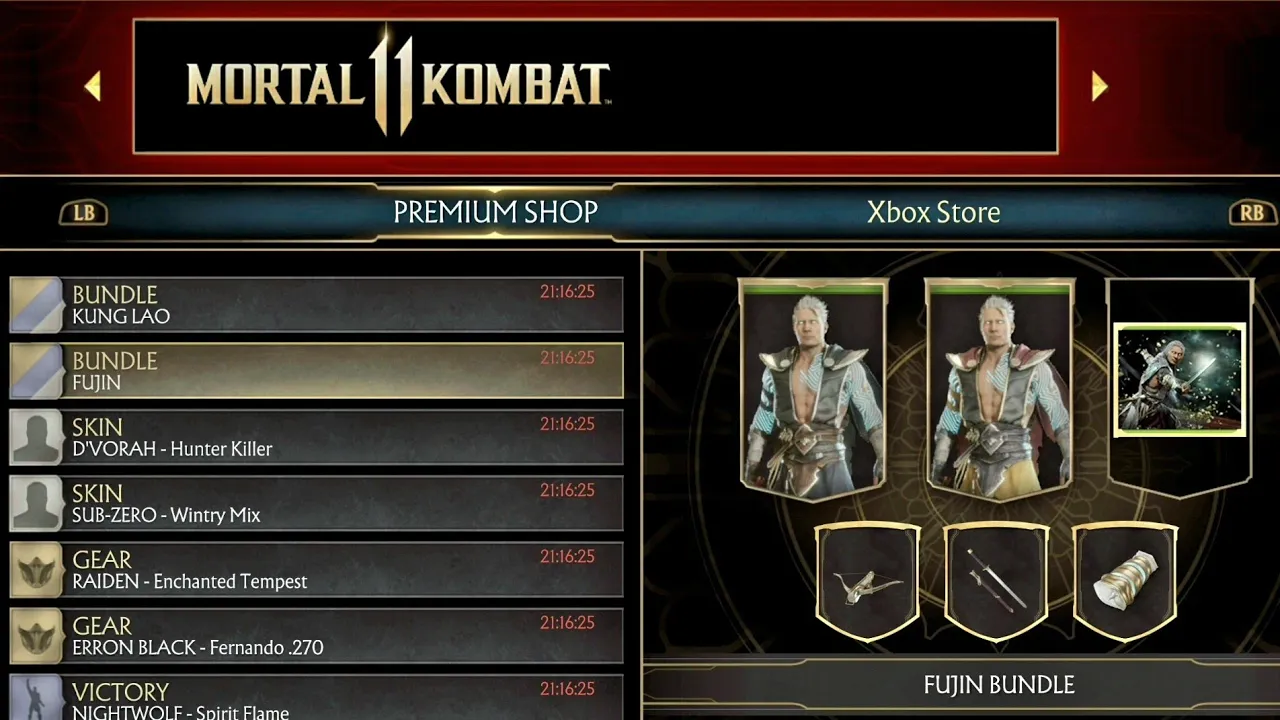Click the mask icon on Raiden gear row
1280x720 pixels.
click(x=37, y=569)
